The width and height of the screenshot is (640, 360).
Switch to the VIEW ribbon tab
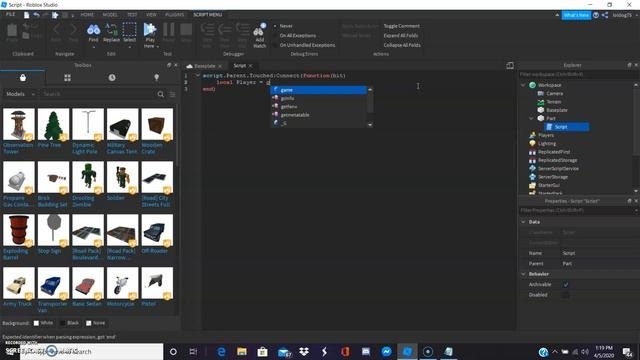click(151, 15)
